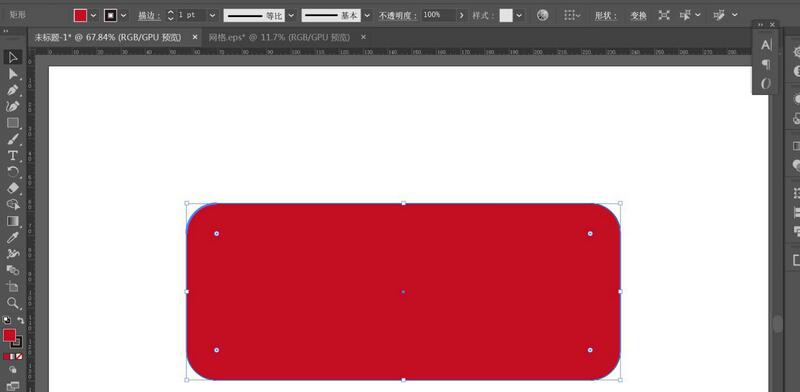Set fill to None in toolbox
Viewport: 800px width, 392px height.
point(19,356)
